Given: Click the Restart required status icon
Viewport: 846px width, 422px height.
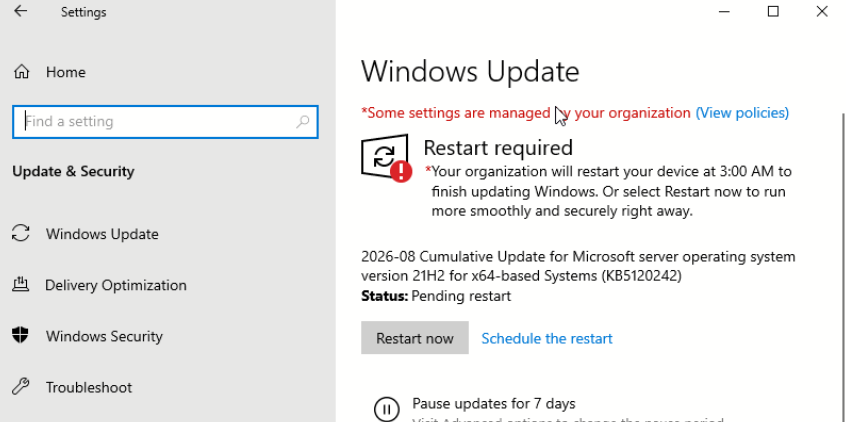Looking at the screenshot, I should 386,158.
